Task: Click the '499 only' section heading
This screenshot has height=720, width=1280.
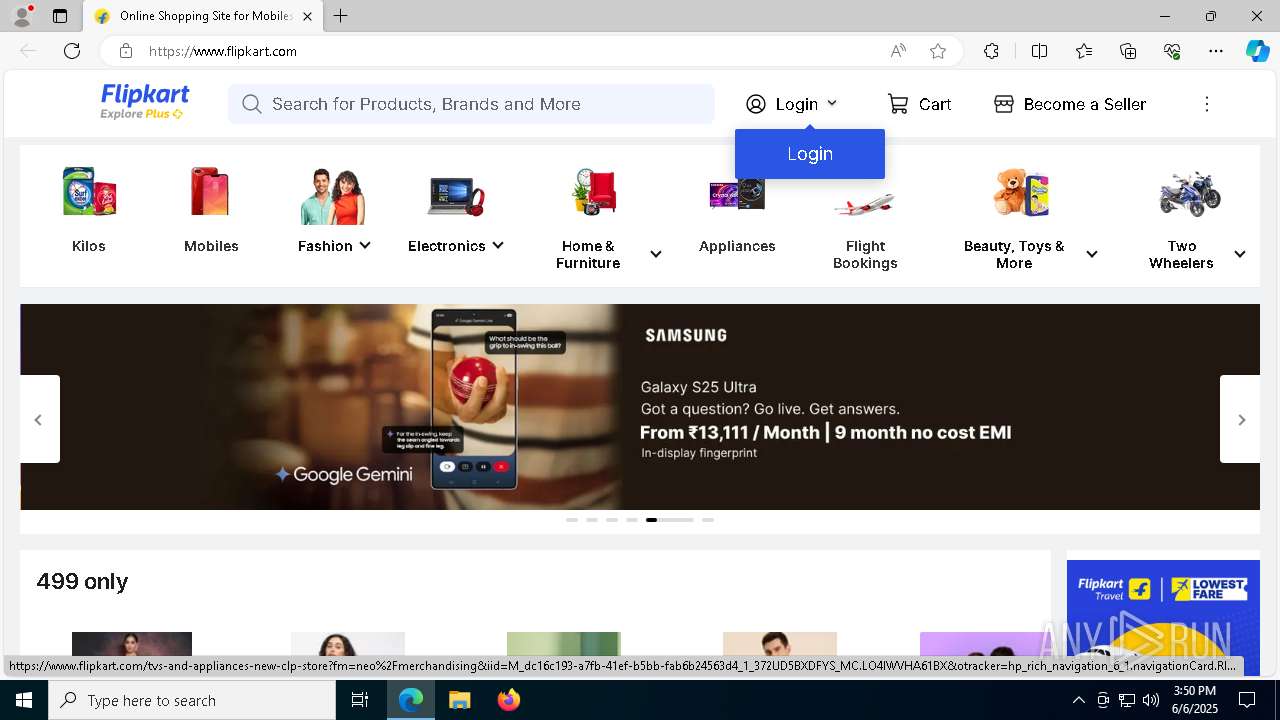Action: [82, 581]
